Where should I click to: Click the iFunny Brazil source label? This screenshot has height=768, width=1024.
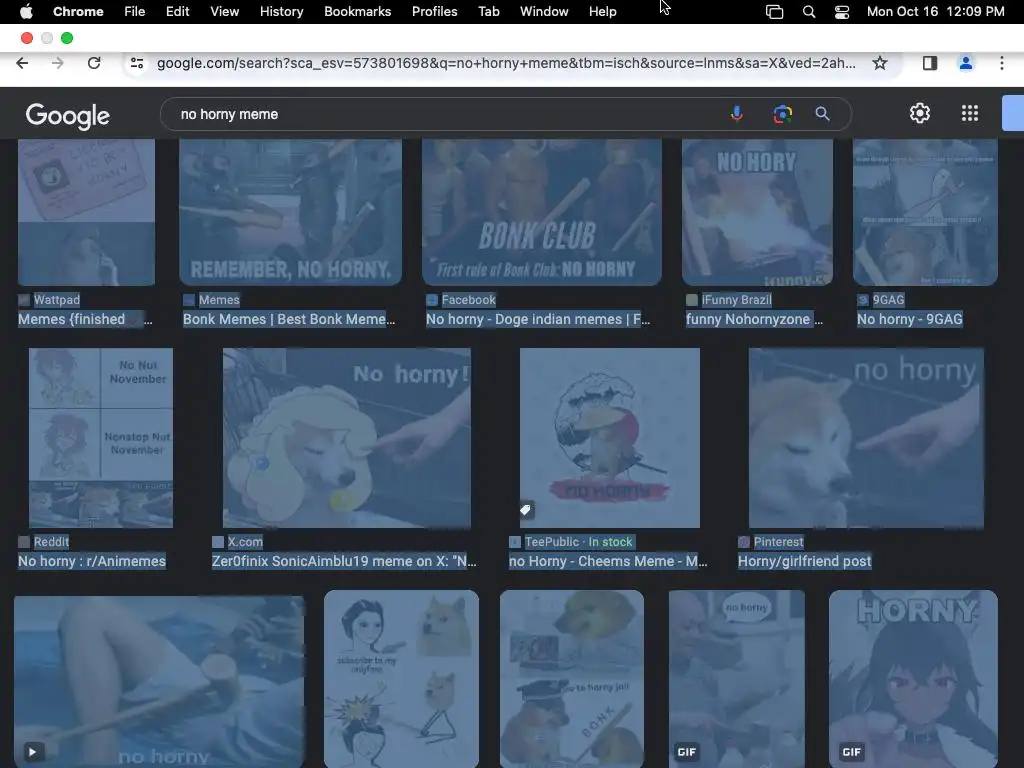(737, 300)
